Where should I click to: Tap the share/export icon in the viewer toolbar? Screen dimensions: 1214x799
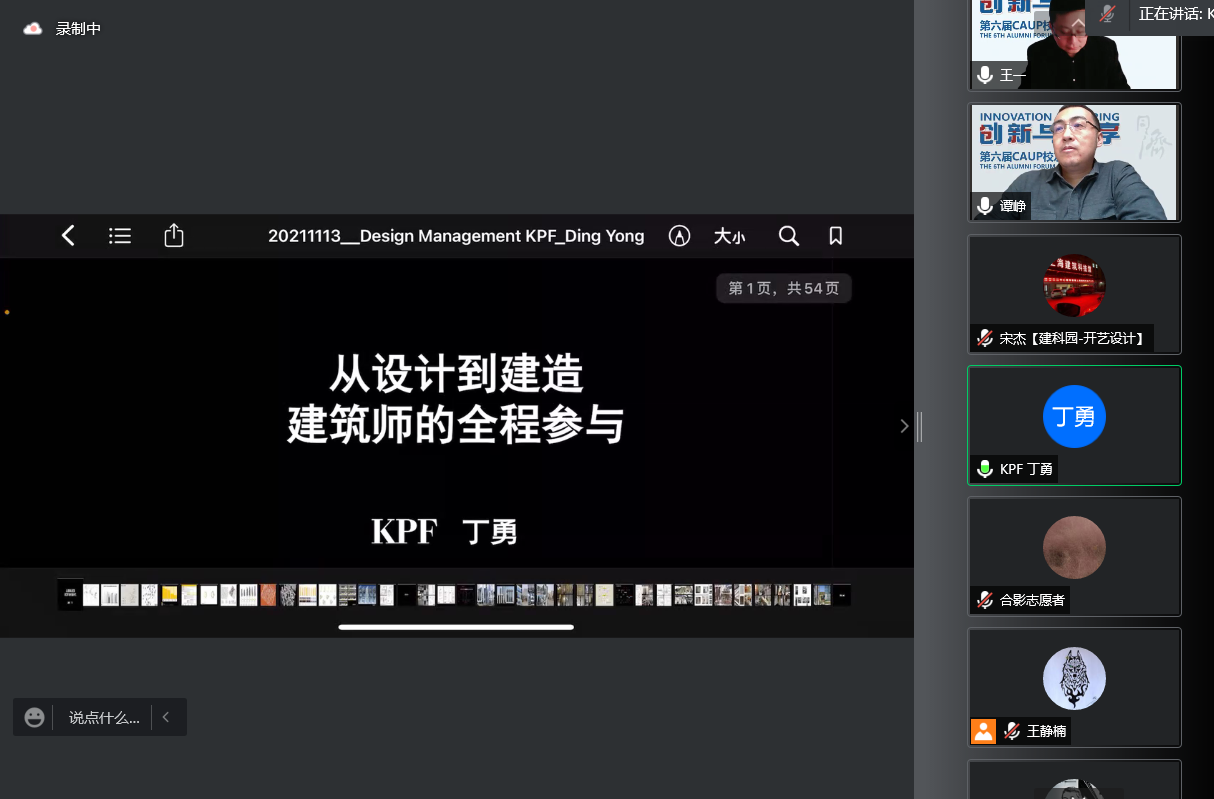coord(174,235)
